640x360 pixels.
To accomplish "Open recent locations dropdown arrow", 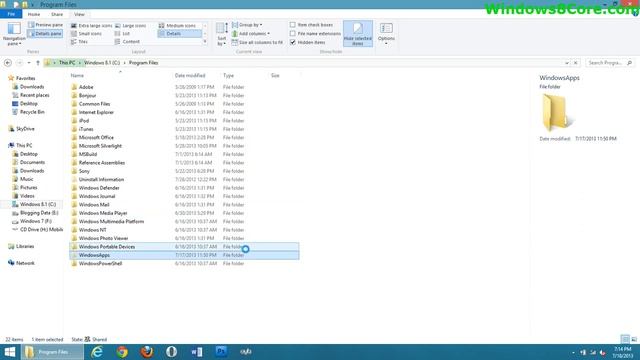I will [29, 63].
